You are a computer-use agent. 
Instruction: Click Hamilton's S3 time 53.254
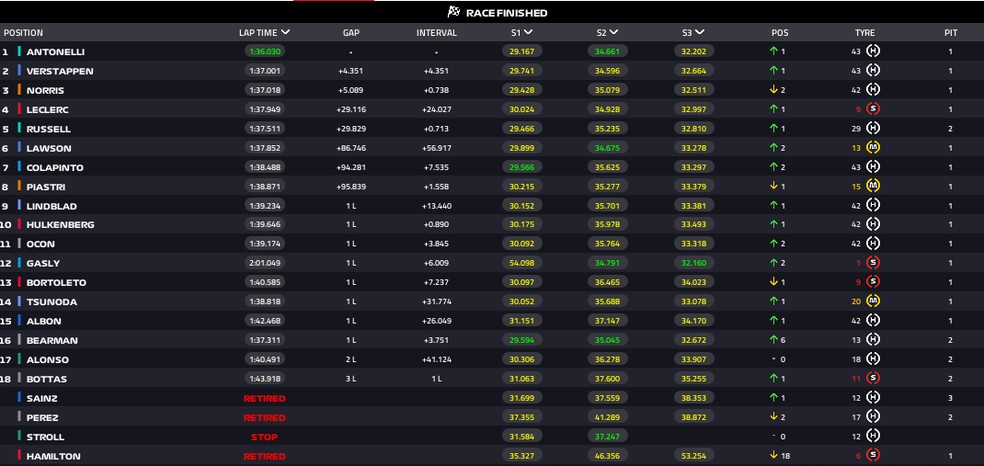pyautogui.click(x=693, y=455)
